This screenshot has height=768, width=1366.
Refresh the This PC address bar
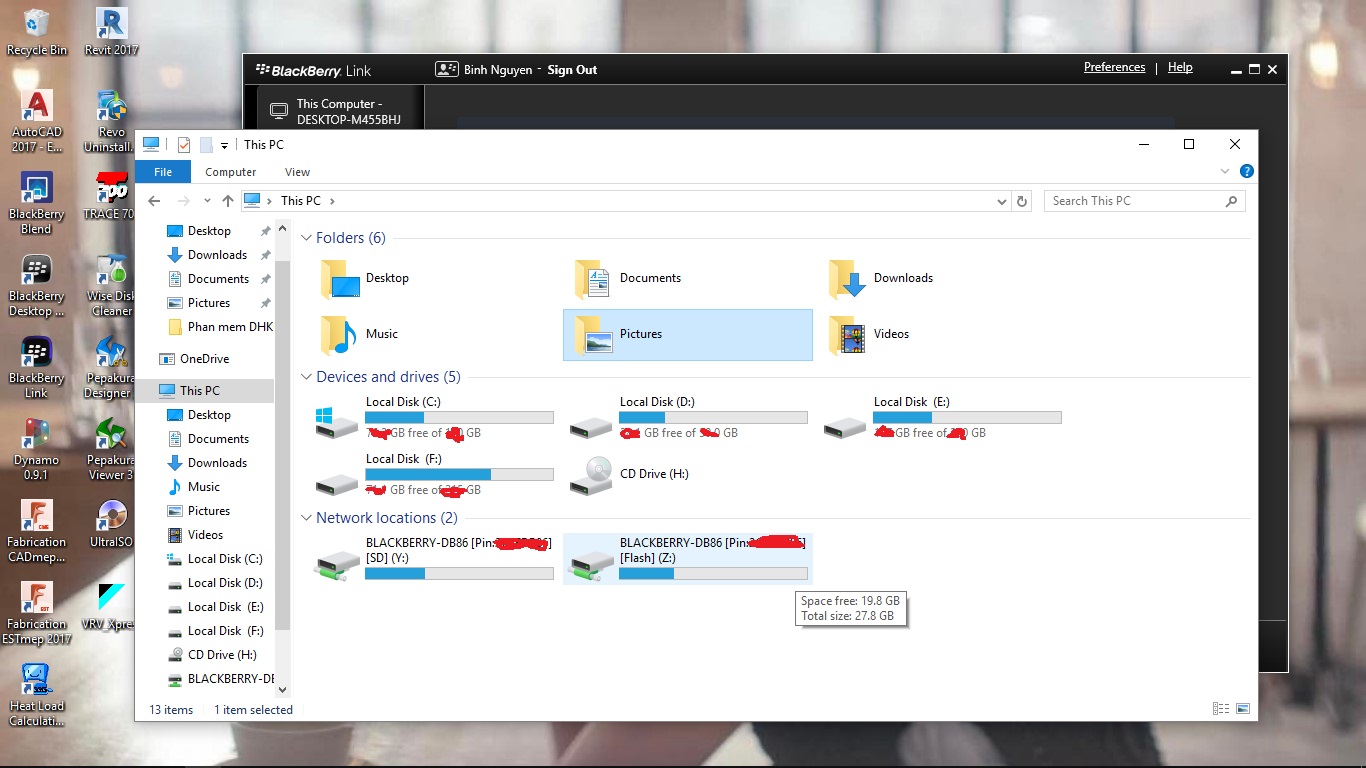point(1022,201)
